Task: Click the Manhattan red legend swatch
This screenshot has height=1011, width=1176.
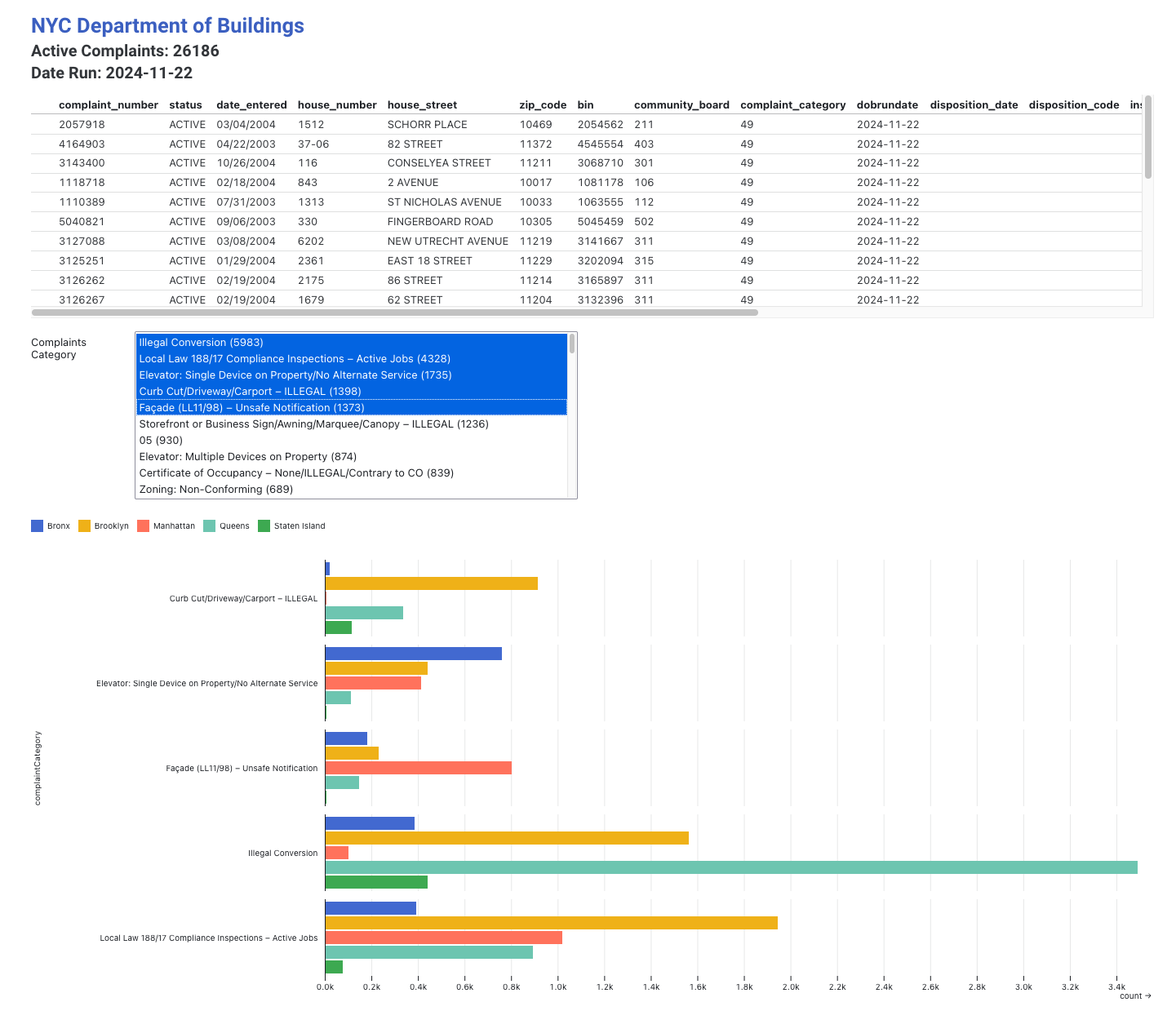Action: click(x=144, y=526)
